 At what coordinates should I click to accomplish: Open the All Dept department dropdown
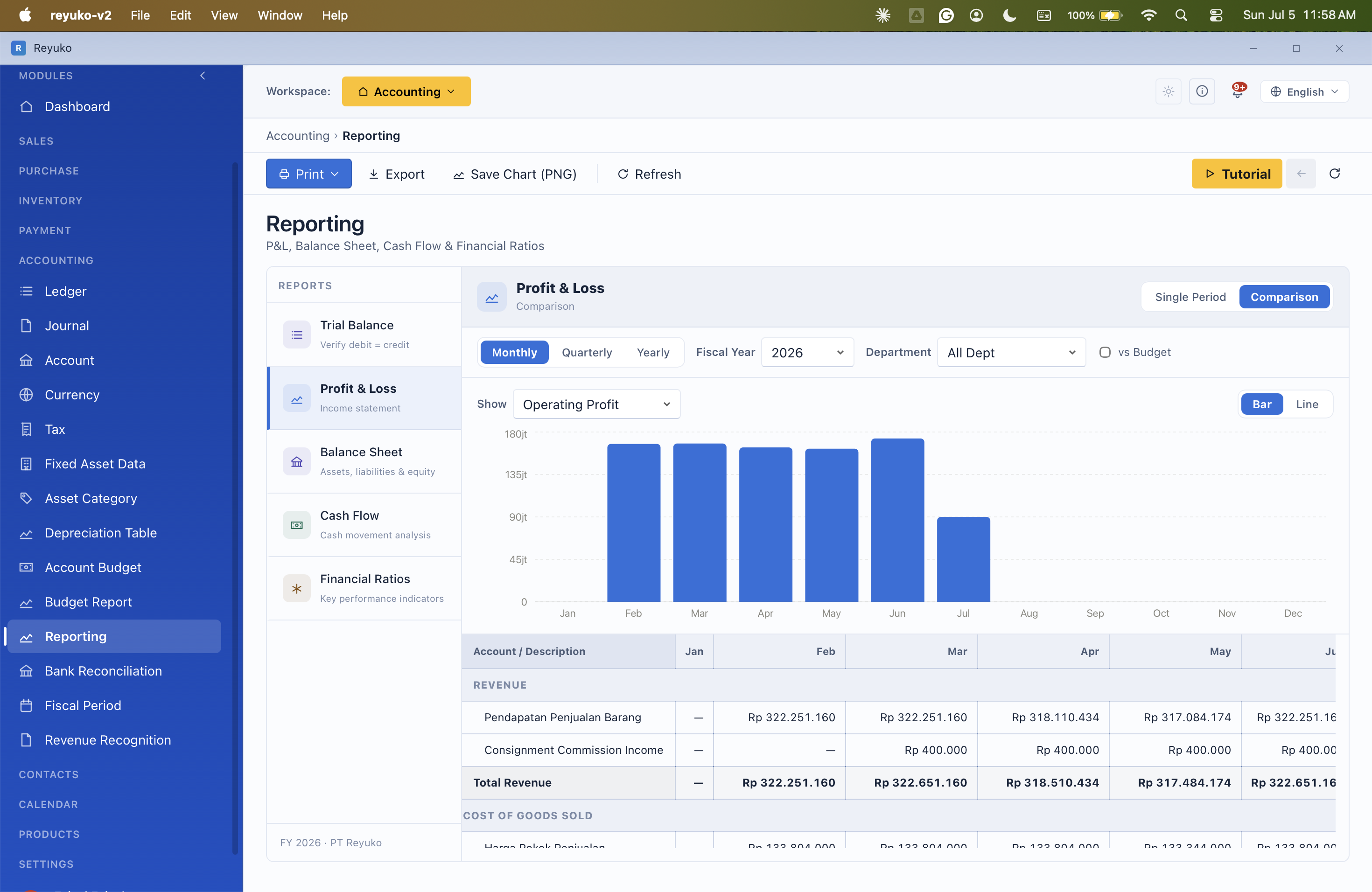tap(1011, 352)
